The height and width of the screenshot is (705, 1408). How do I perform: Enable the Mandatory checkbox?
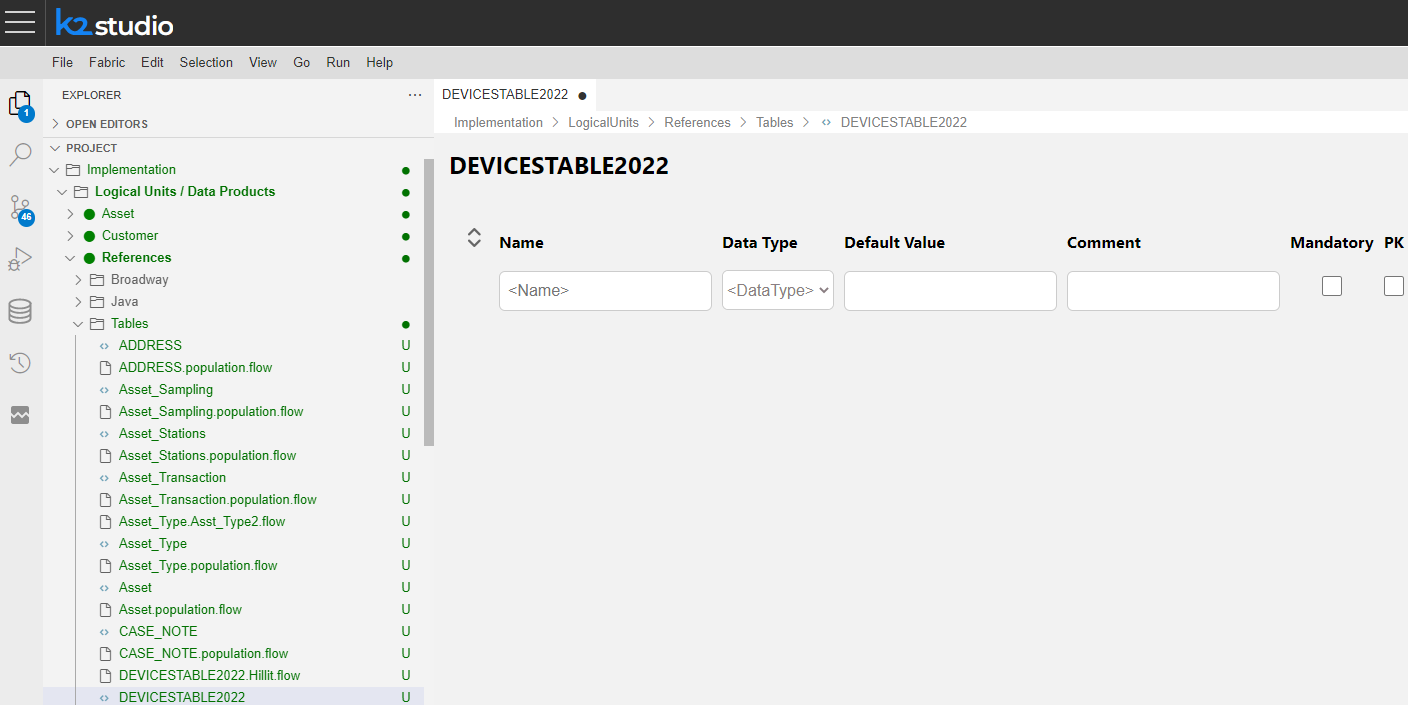tap(1331, 287)
